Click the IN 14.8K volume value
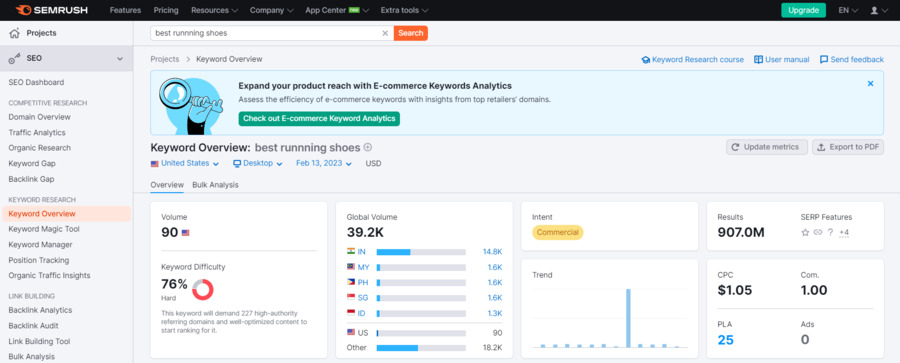The height and width of the screenshot is (363, 900). [x=492, y=252]
